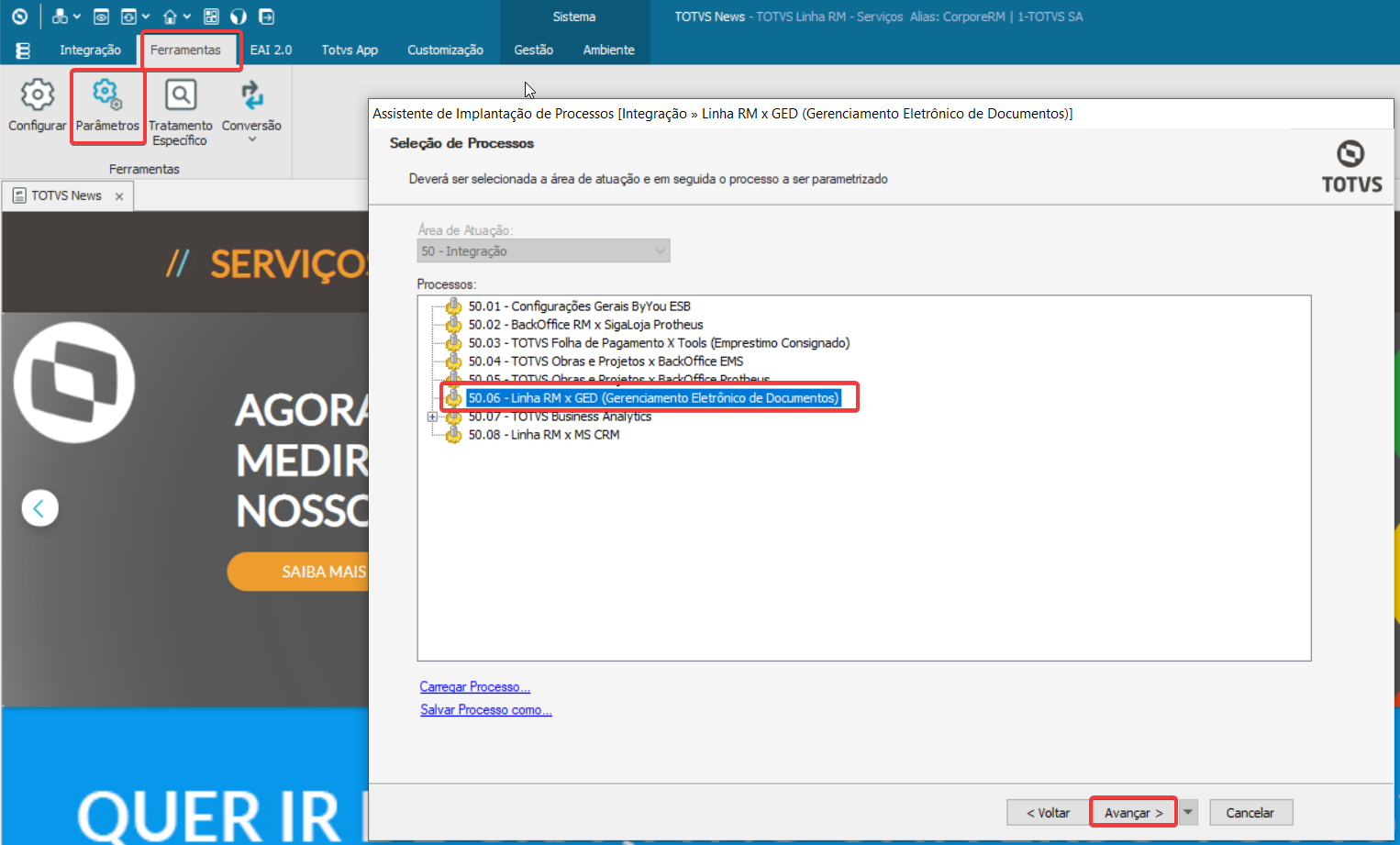Open the EAI 2.0 ribbon tab
Screen dimensions: 1400x845
[x=271, y=50]
